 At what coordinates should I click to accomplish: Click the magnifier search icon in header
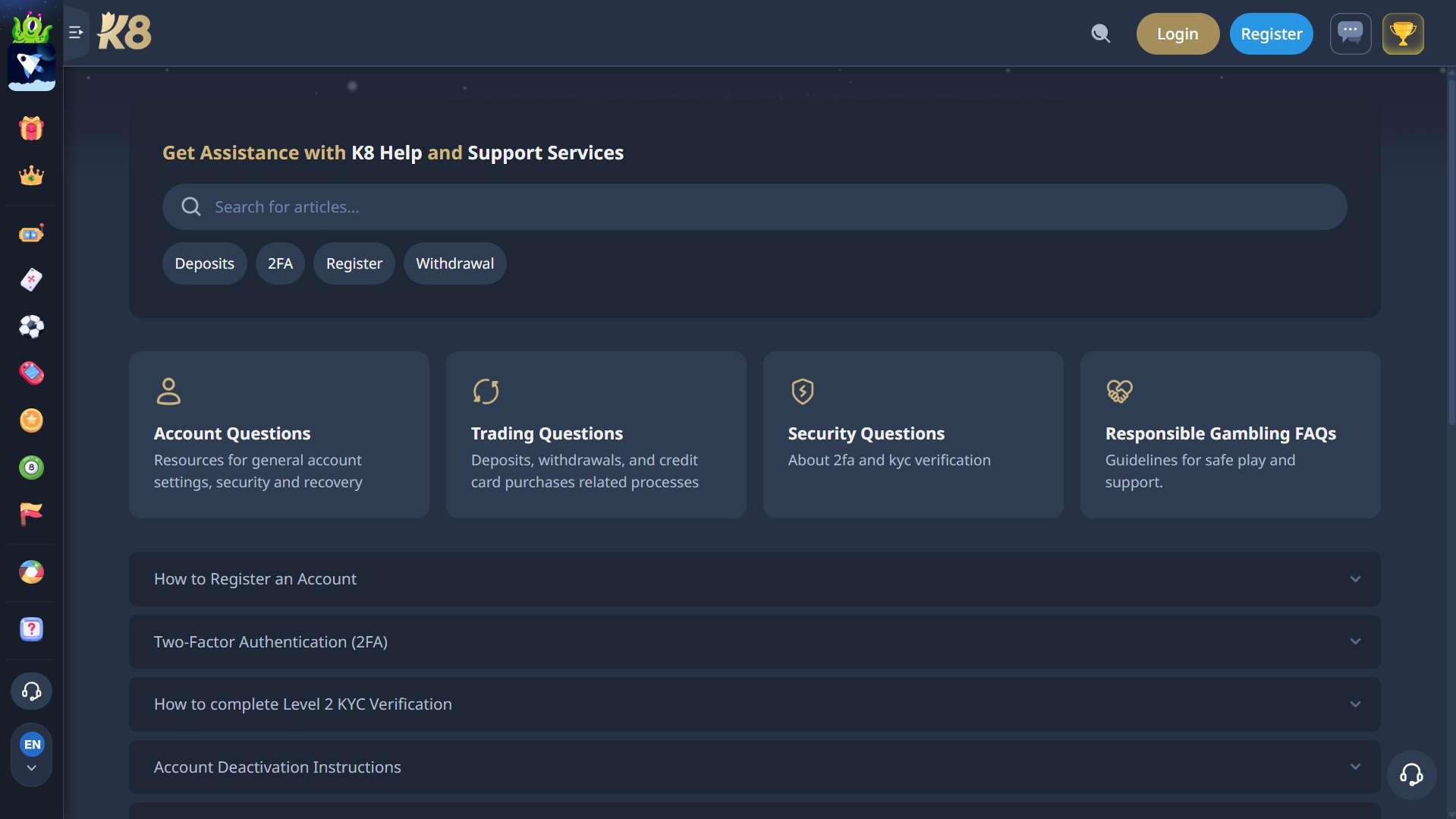(1100, 33)
